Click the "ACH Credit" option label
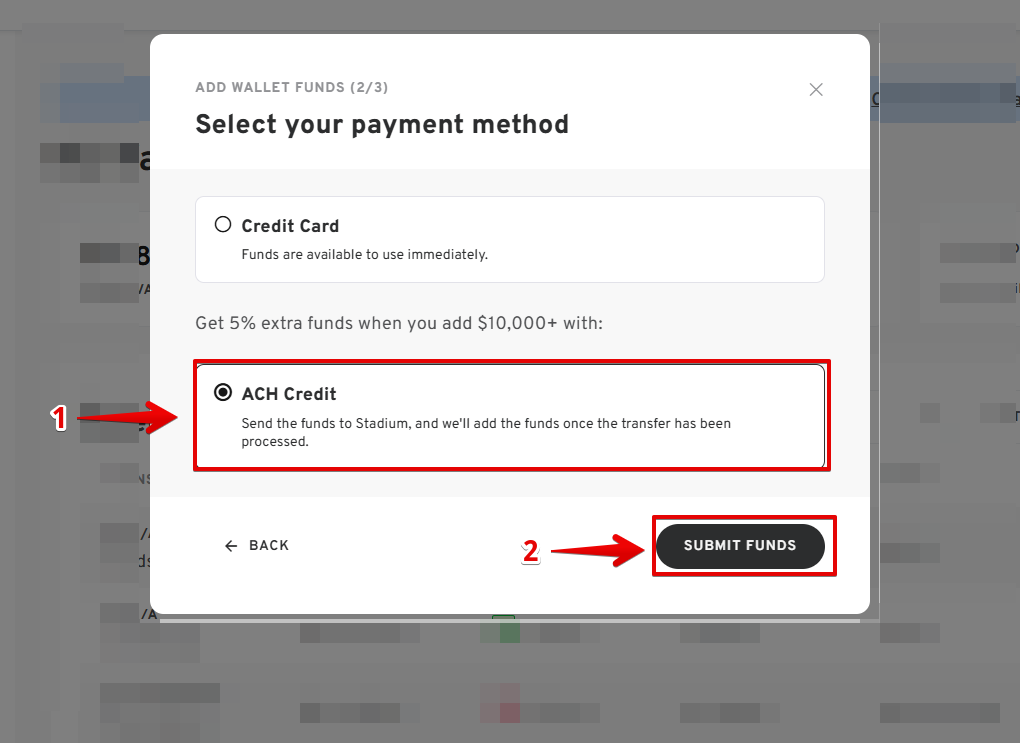 (x=289, y=394)
